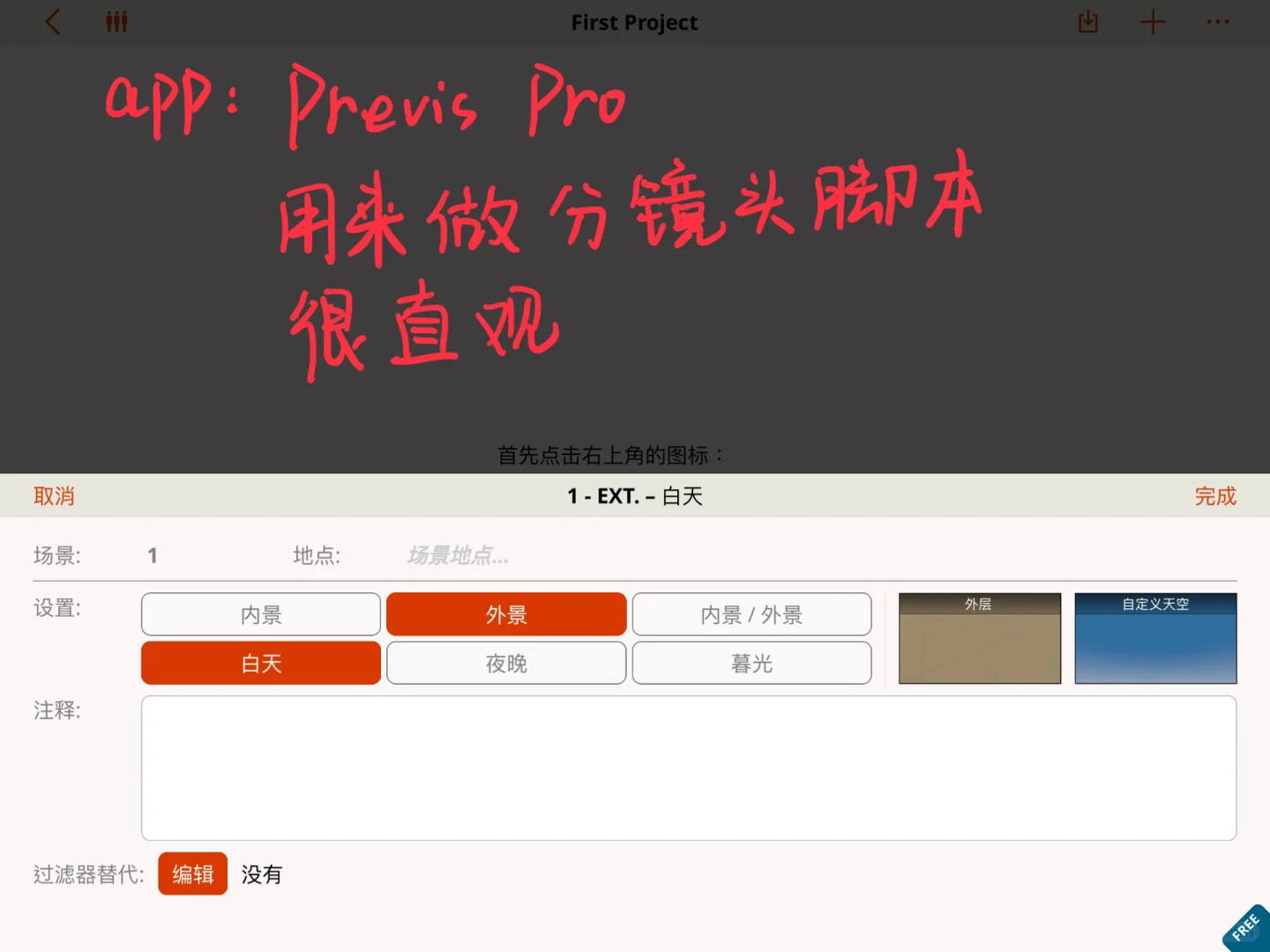Viewport: 1270px width, 952px height.
Task: Navigate back using the left chevron arrow
Action: click(x=53, y=22)
